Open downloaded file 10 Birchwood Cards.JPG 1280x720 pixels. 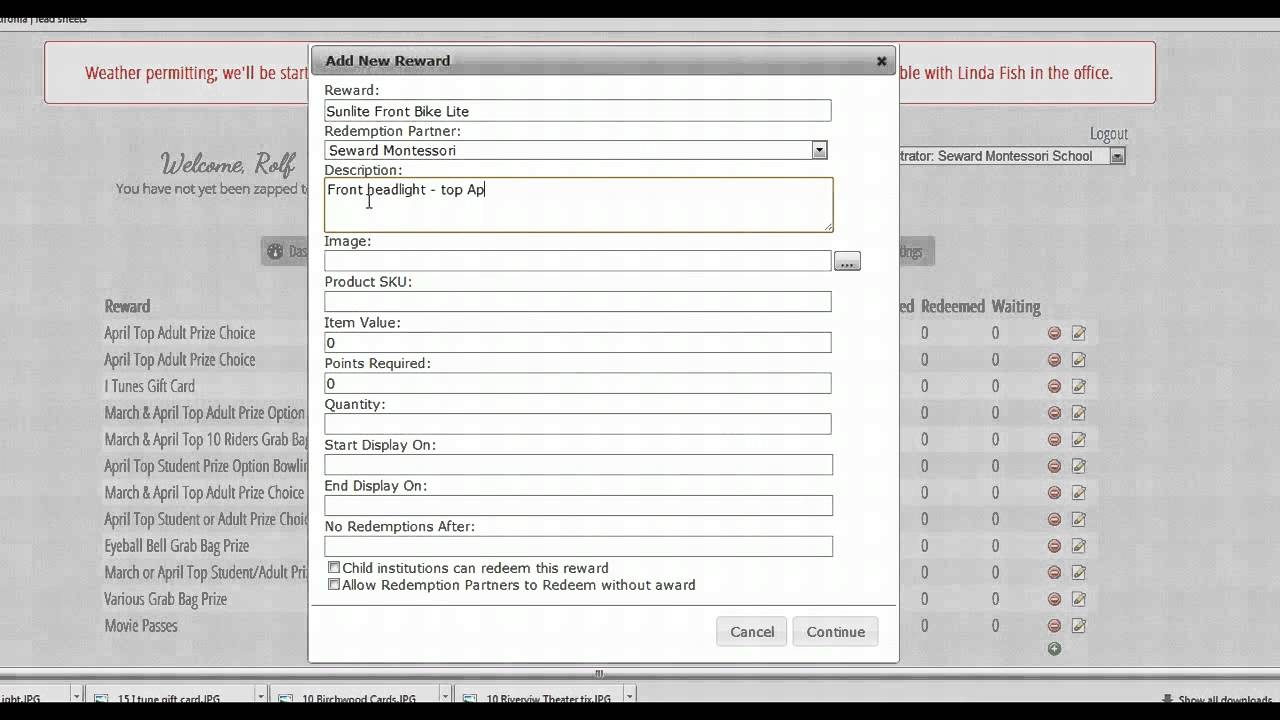click(355, 699)
